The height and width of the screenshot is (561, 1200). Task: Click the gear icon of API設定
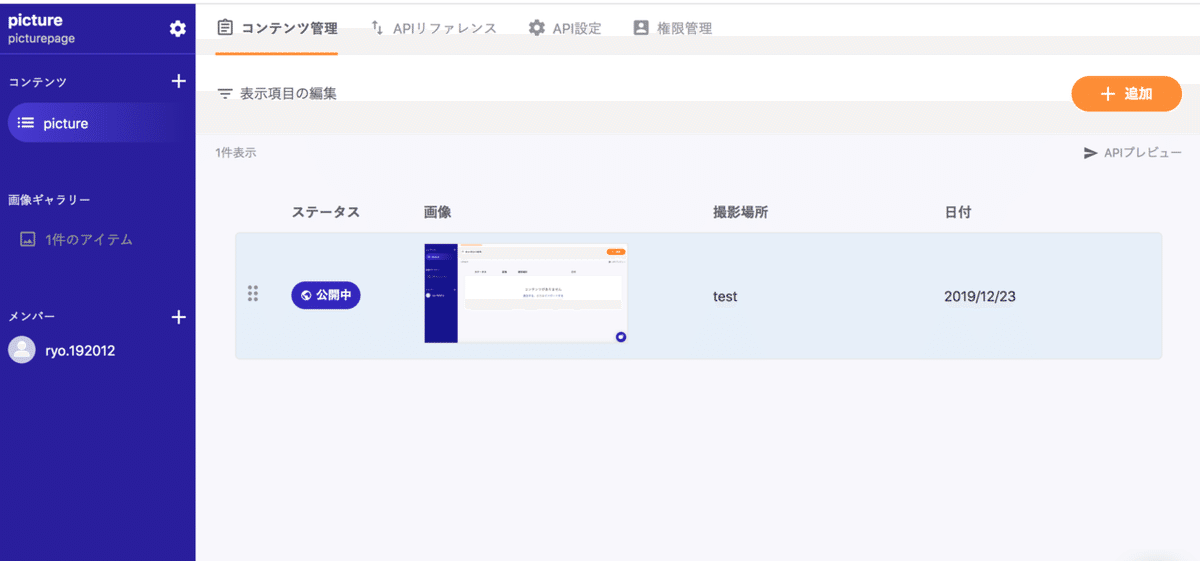click(537, 28)
